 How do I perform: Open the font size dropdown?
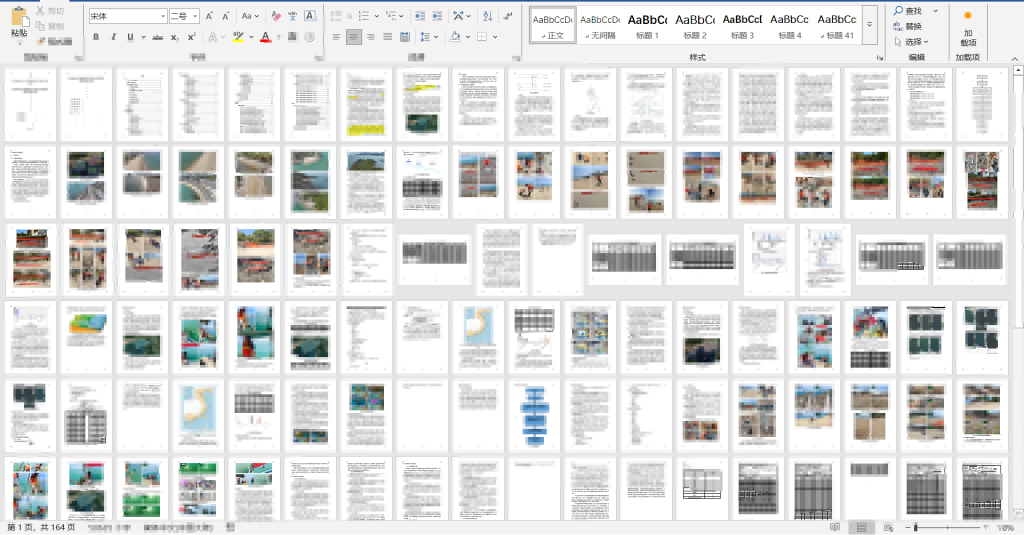point(184,16)
